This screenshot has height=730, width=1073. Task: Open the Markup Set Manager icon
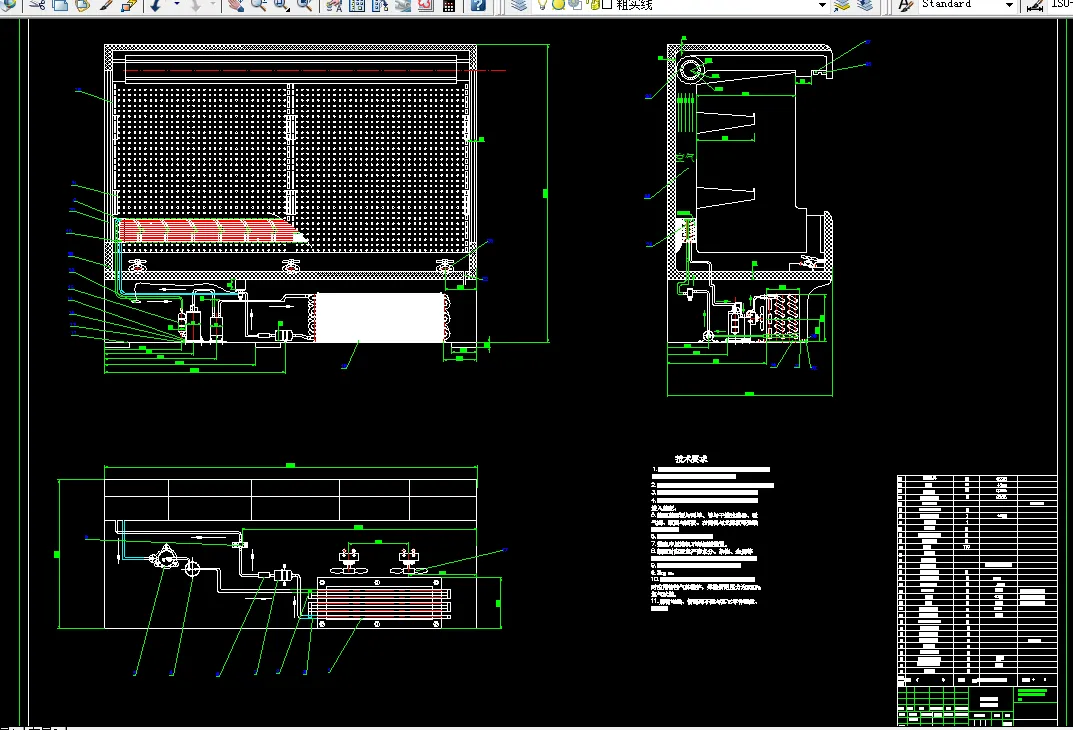pos(426,4)
